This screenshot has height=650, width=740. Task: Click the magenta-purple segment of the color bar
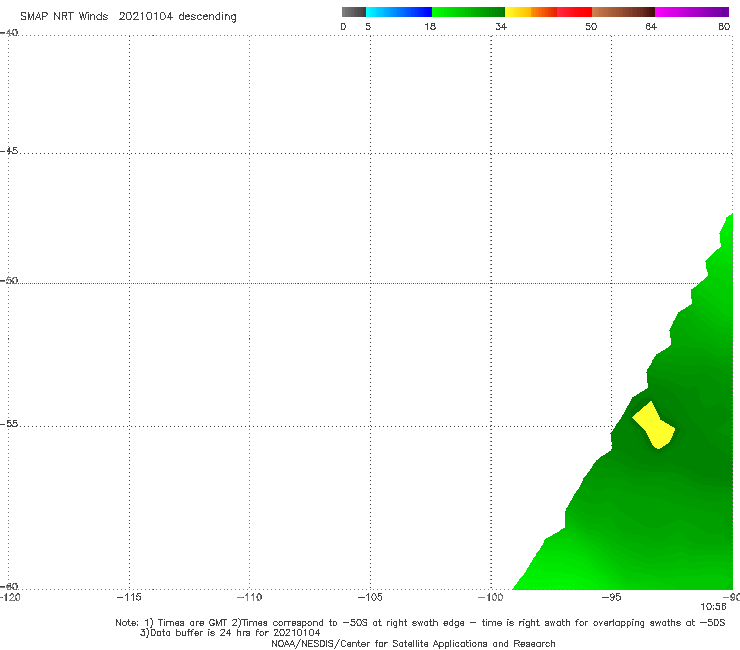click(692, 12)
